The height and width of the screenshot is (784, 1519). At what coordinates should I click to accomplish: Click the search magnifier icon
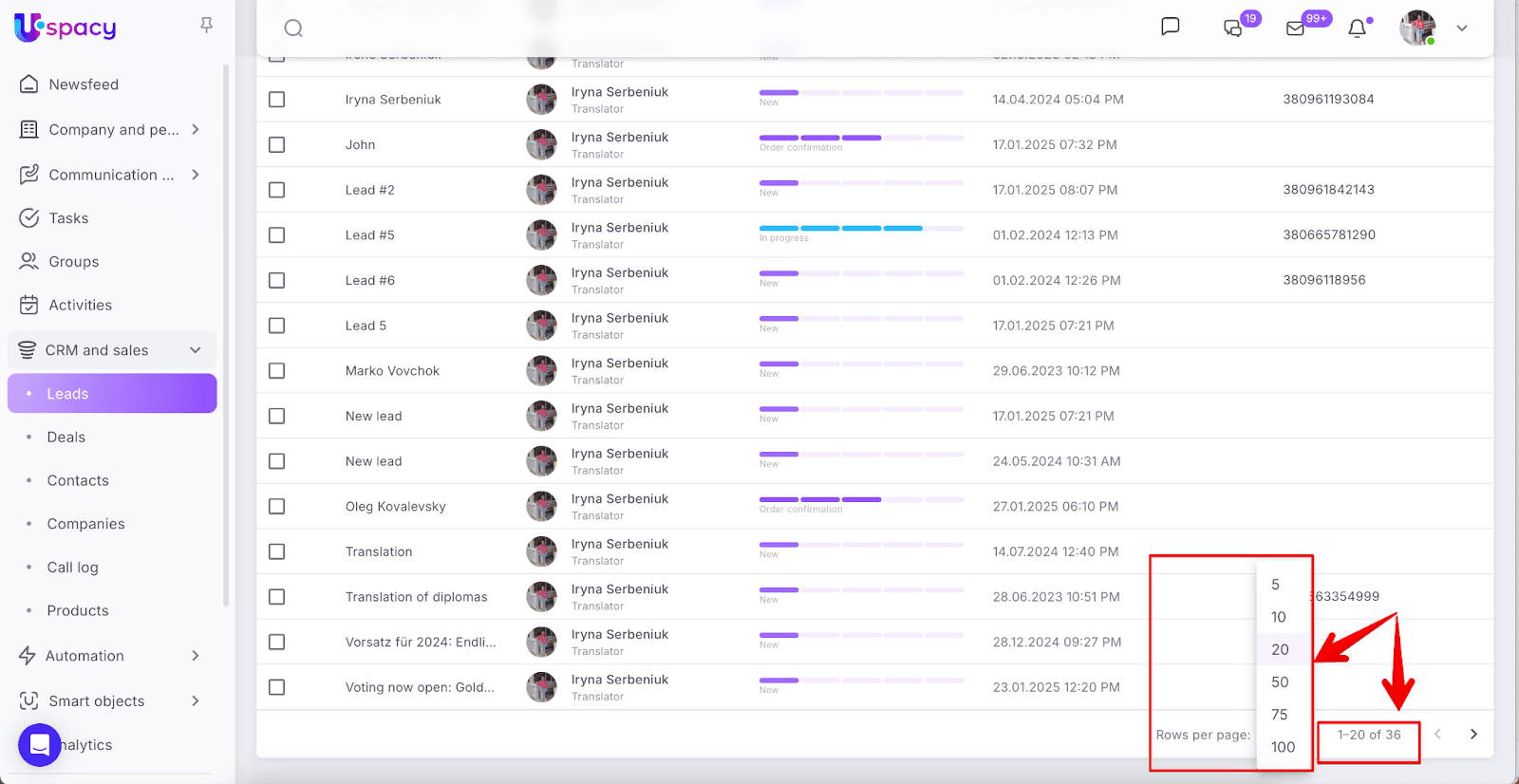[293, 28]
